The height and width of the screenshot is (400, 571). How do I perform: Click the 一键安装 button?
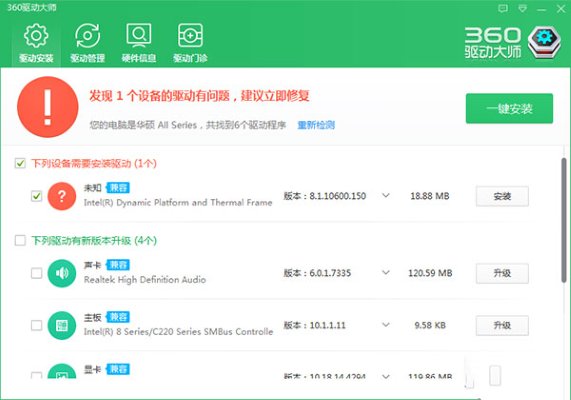click(x=509, y=108)
